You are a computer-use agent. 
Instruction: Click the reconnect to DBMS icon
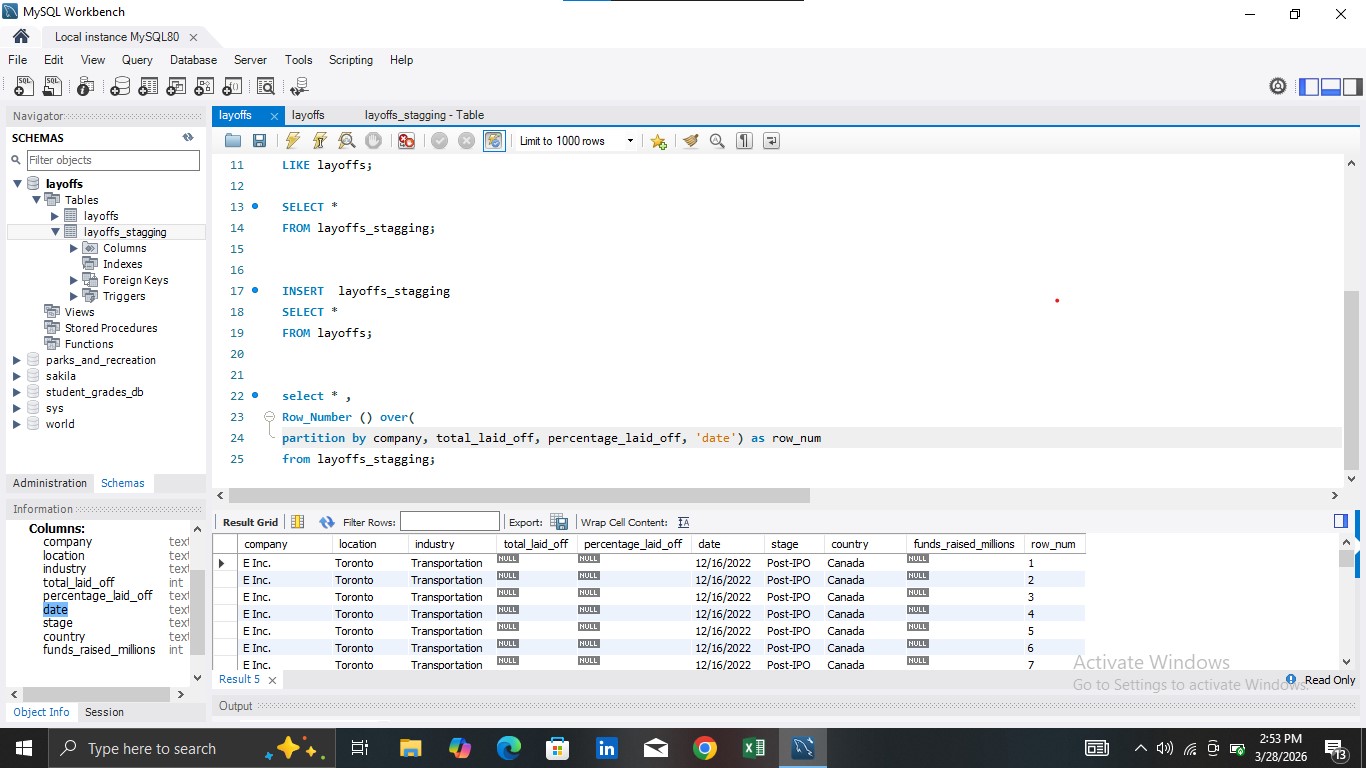[299, 87]
